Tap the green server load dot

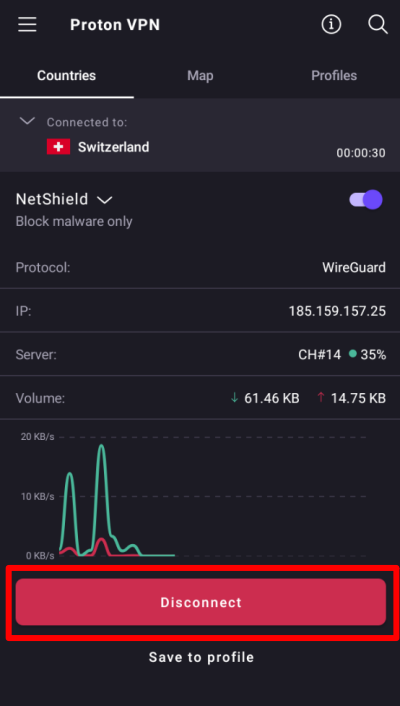click(353, 354)
